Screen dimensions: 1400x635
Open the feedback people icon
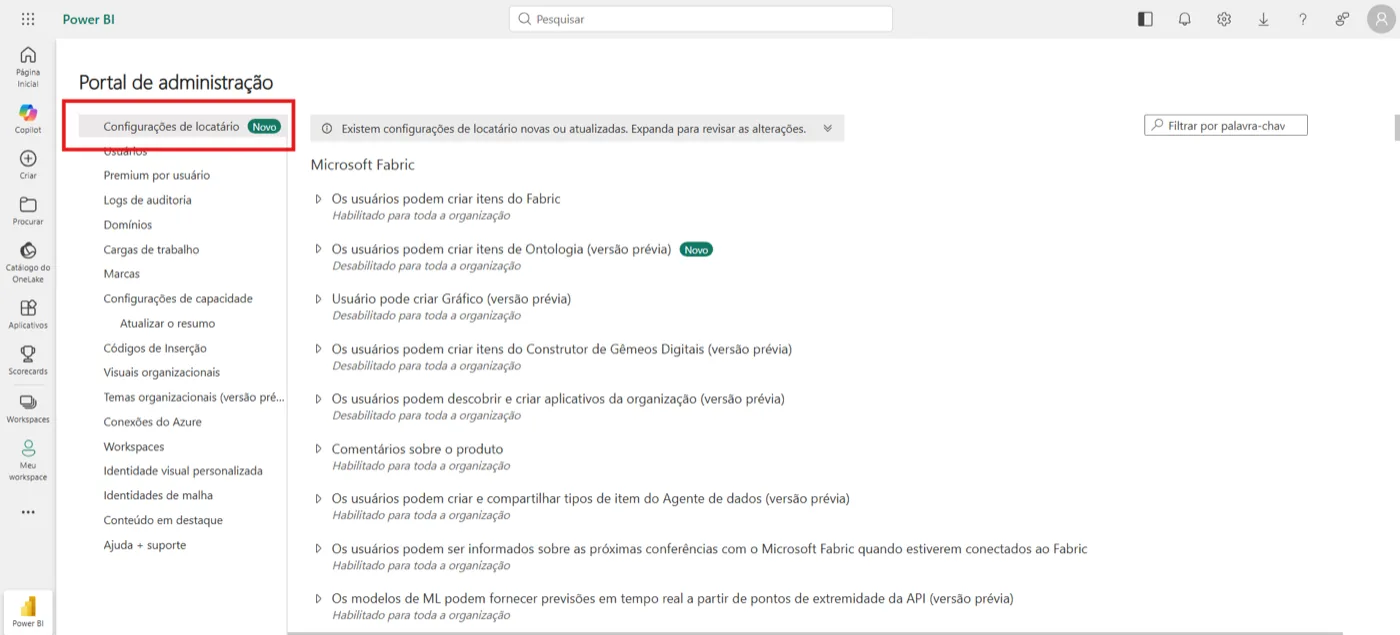coord(1342,19)
